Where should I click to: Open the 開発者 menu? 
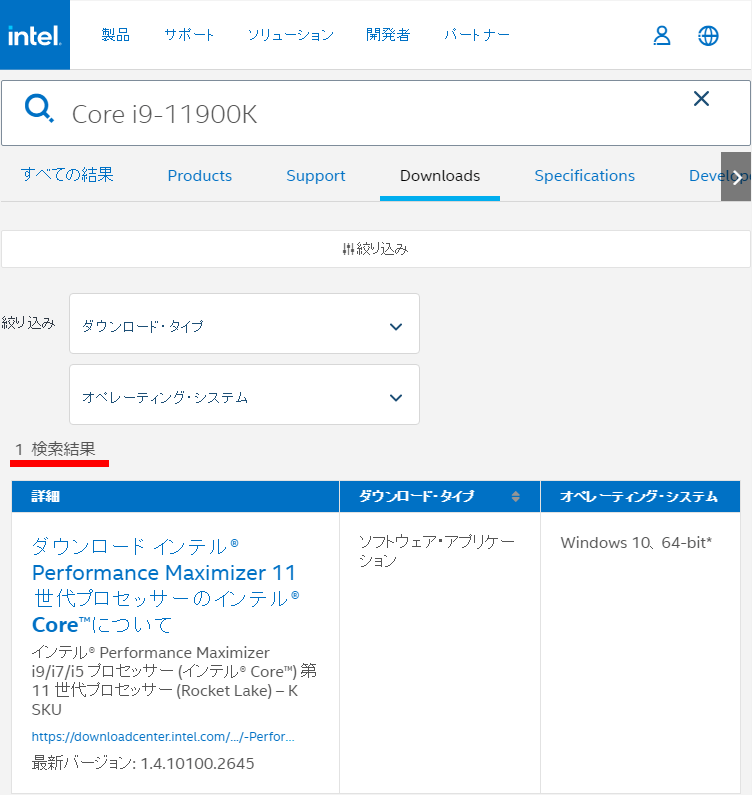(x=388, y=35)
